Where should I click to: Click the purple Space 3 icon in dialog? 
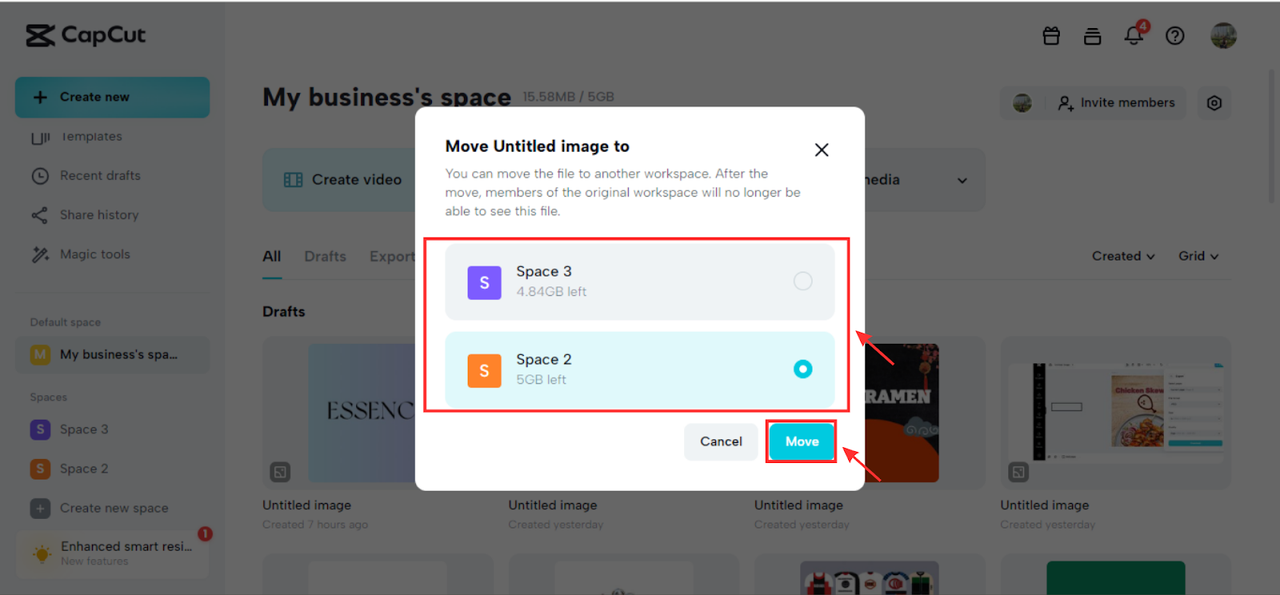[484, 283]
